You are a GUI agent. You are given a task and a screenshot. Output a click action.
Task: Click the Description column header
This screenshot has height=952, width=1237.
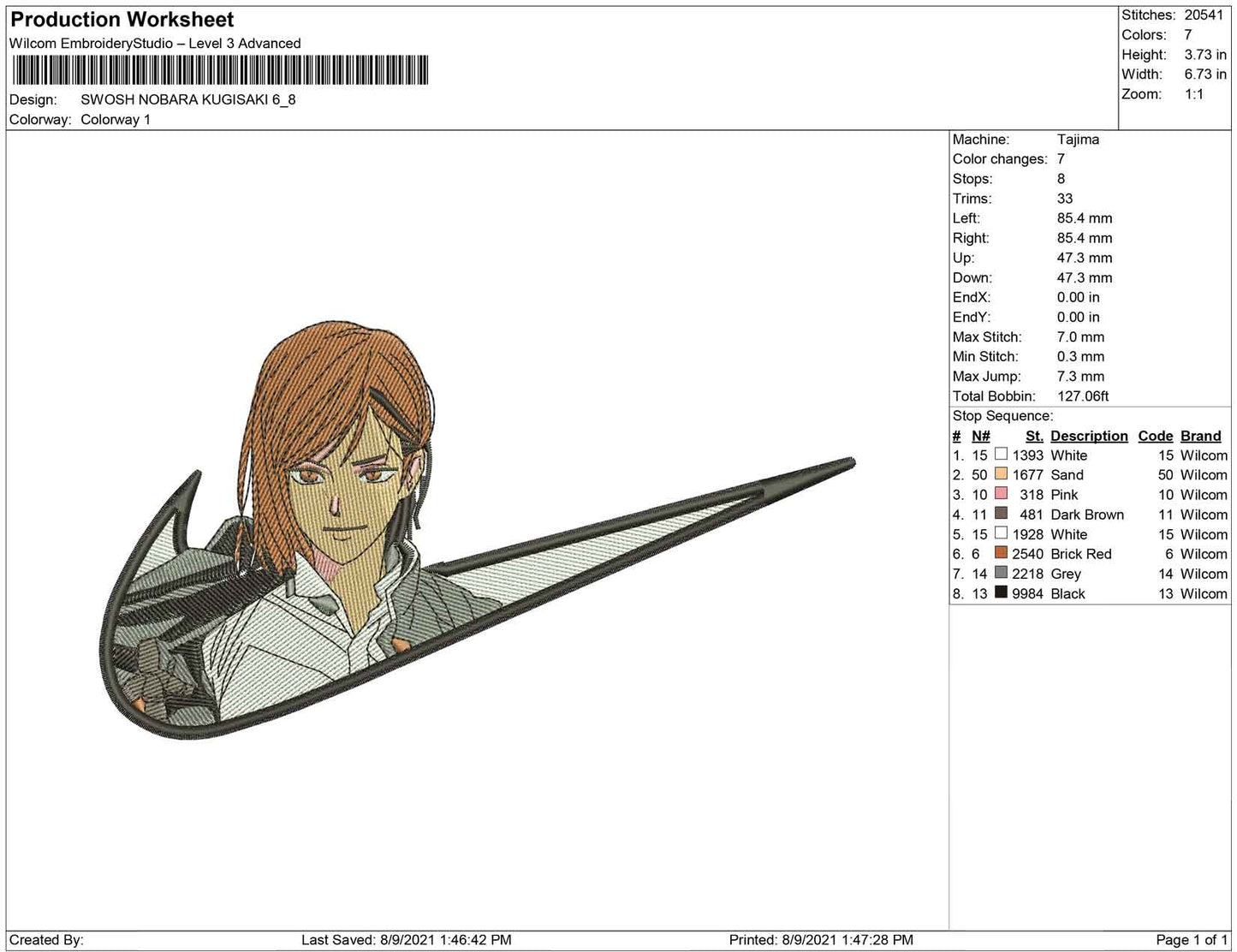pyautogui.click(x=1089, y=436)
